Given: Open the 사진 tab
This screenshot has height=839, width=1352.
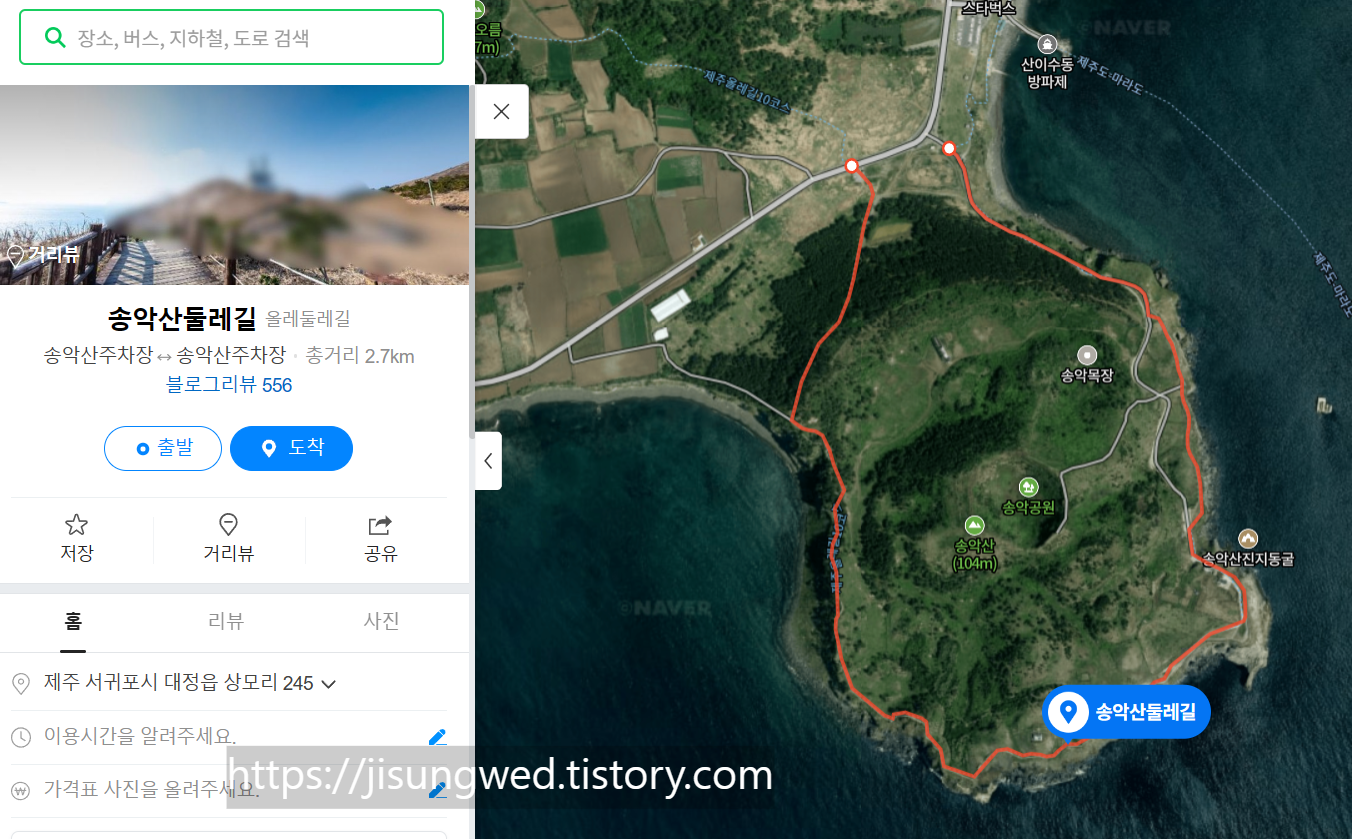Looking at the screenshot, I should pyautogui.click(x=382, y=621).
